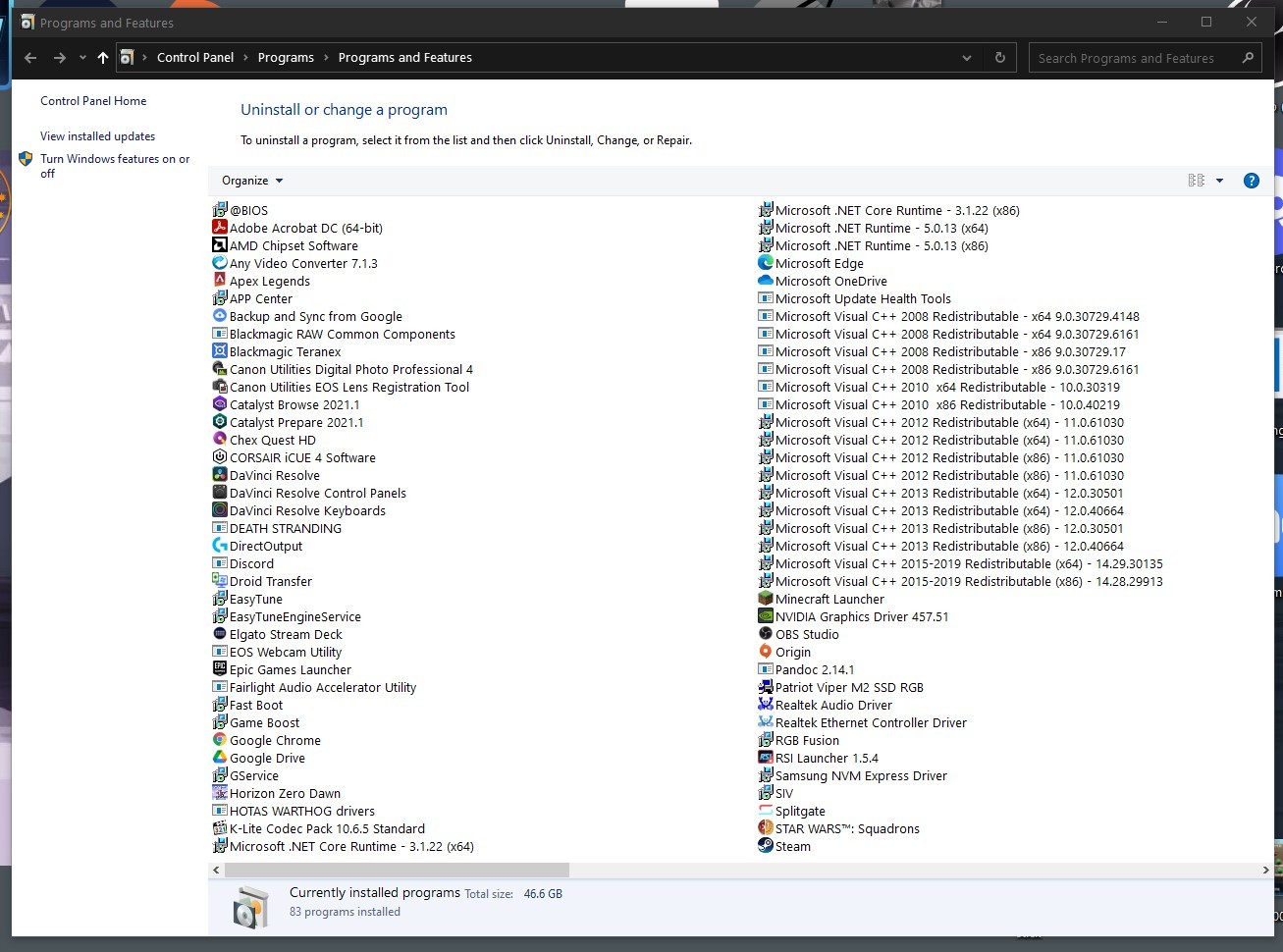The width and height of the screenshot is (1283, 952).
Task: Click the Apex Legends icon
Action: [x=220, y=281]
